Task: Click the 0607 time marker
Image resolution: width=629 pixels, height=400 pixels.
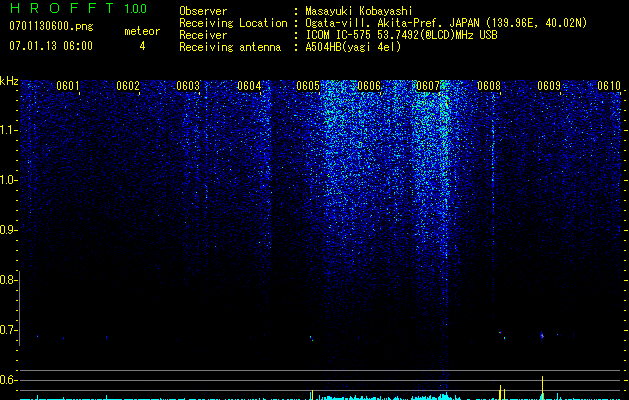Action: click(x=428, y=86)
